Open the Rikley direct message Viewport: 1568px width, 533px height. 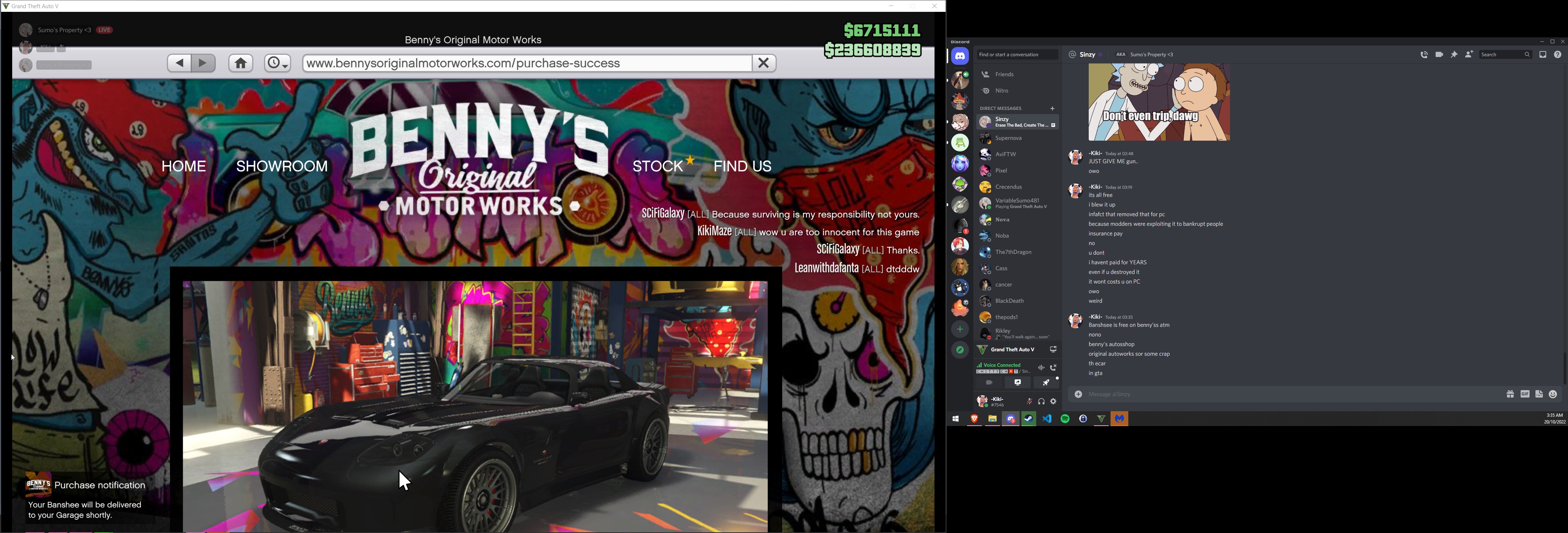(1017, 334)
